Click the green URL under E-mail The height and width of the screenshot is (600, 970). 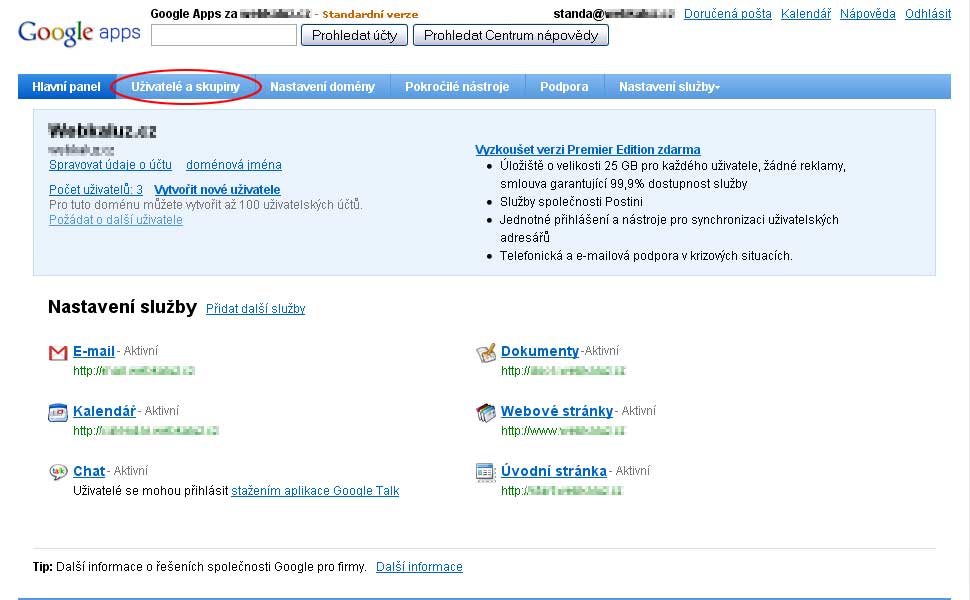[134, 371]
